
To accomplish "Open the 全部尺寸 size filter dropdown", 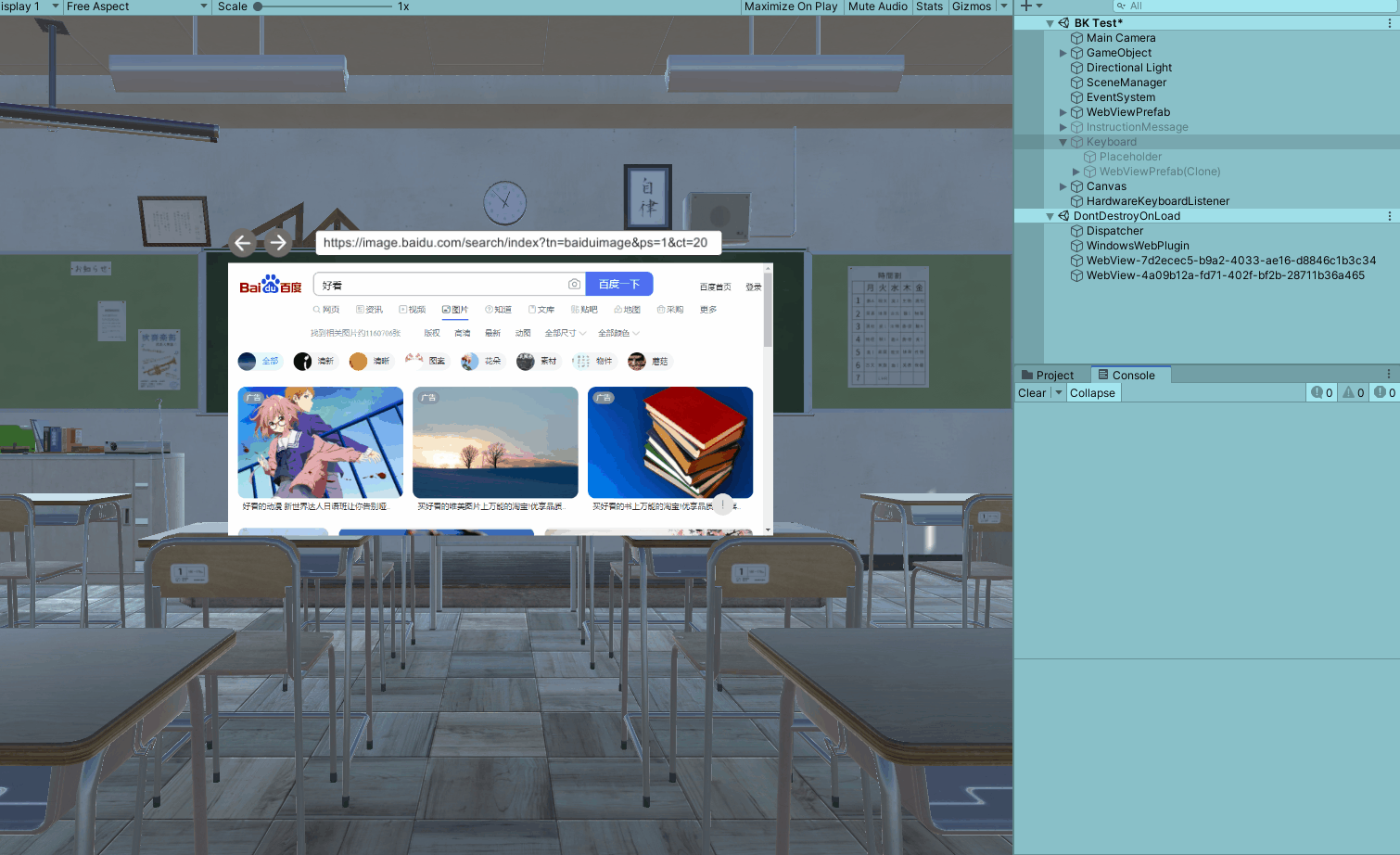I will point(565,333).
